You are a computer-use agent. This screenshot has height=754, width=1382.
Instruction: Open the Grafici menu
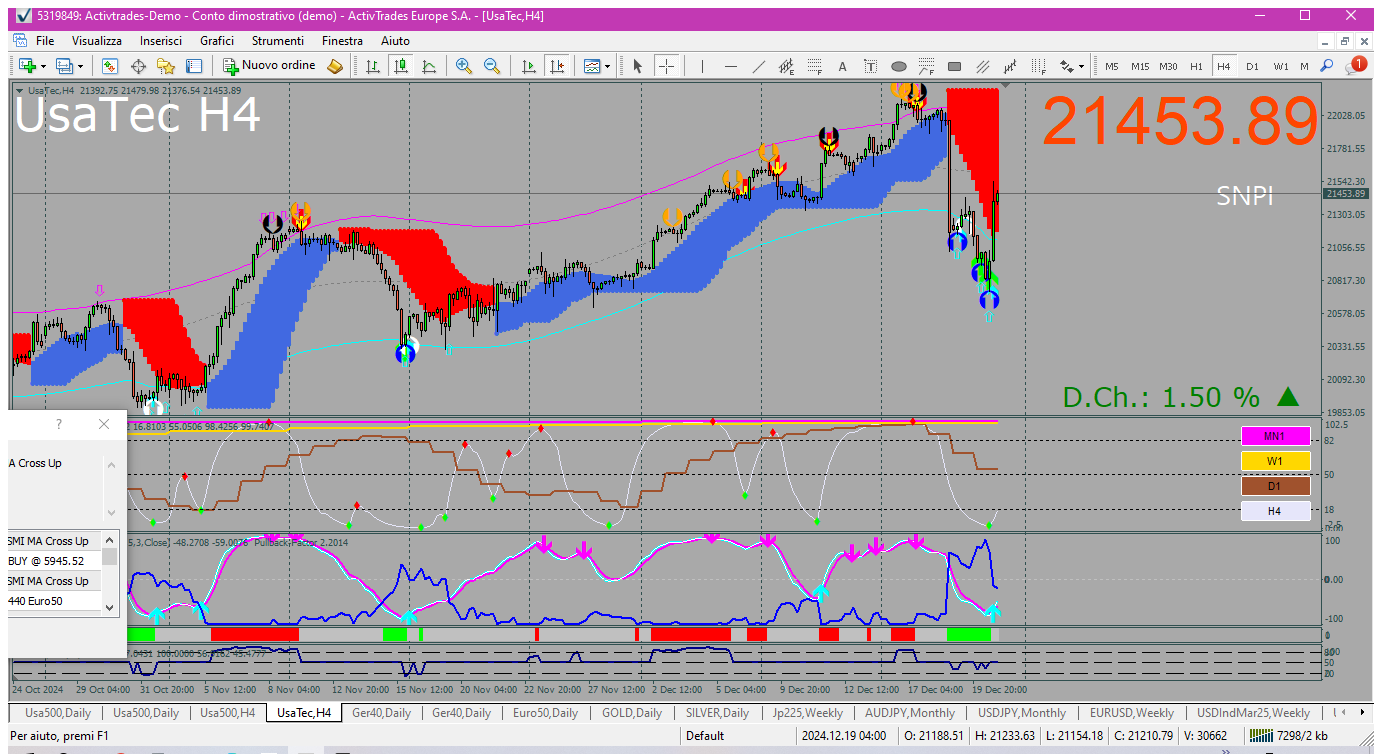click(x=217, y=41)
